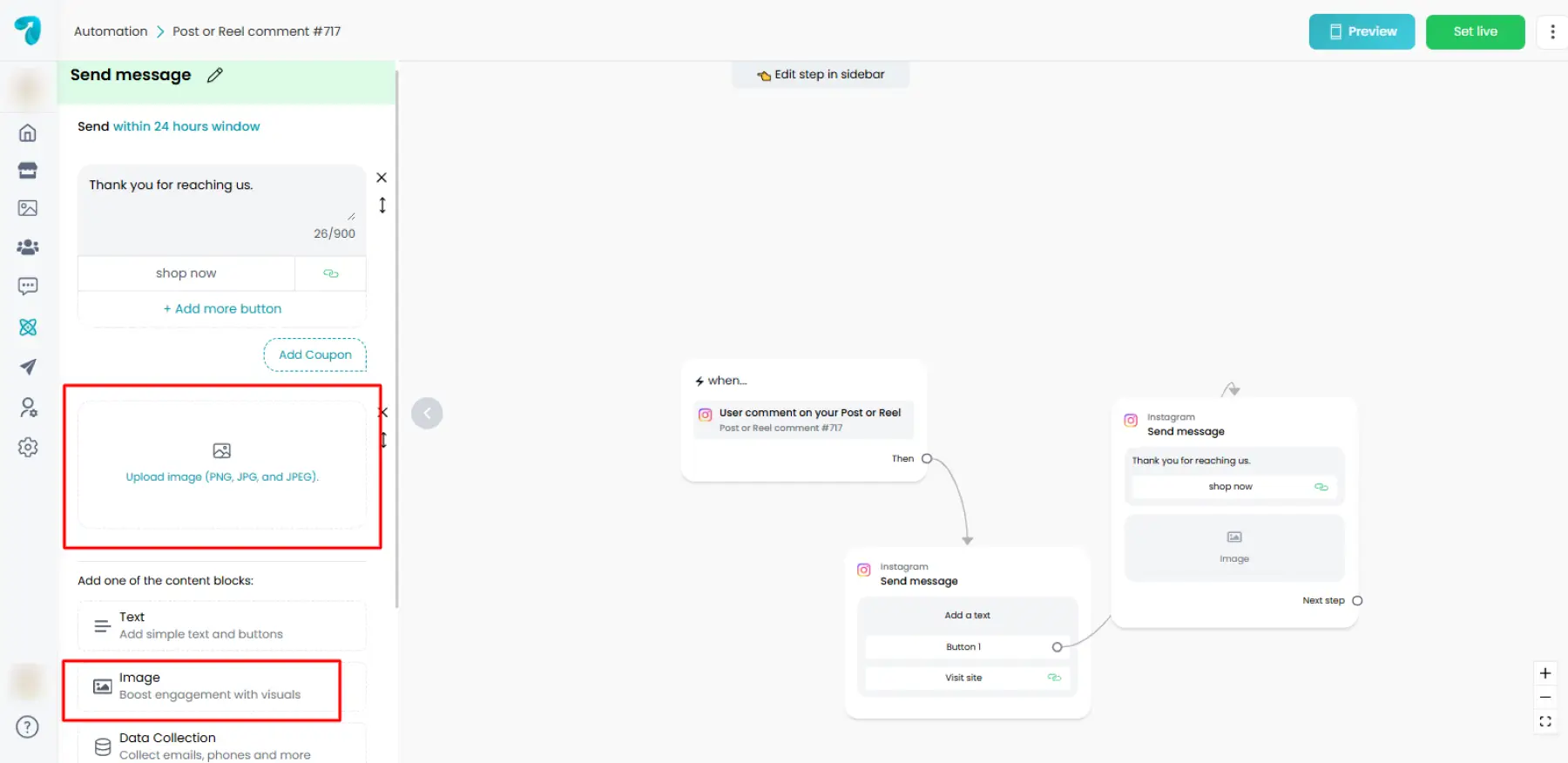Click the Upload image area
This screenshot has width=1568, height=763.
(x=222, y=464)
